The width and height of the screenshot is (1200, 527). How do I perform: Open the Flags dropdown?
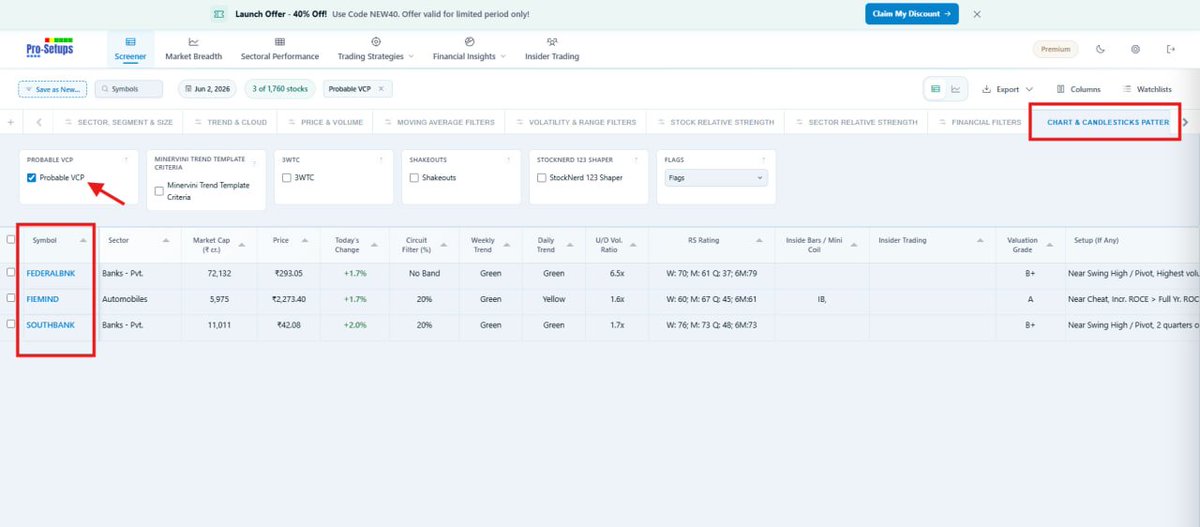[716, 177]
